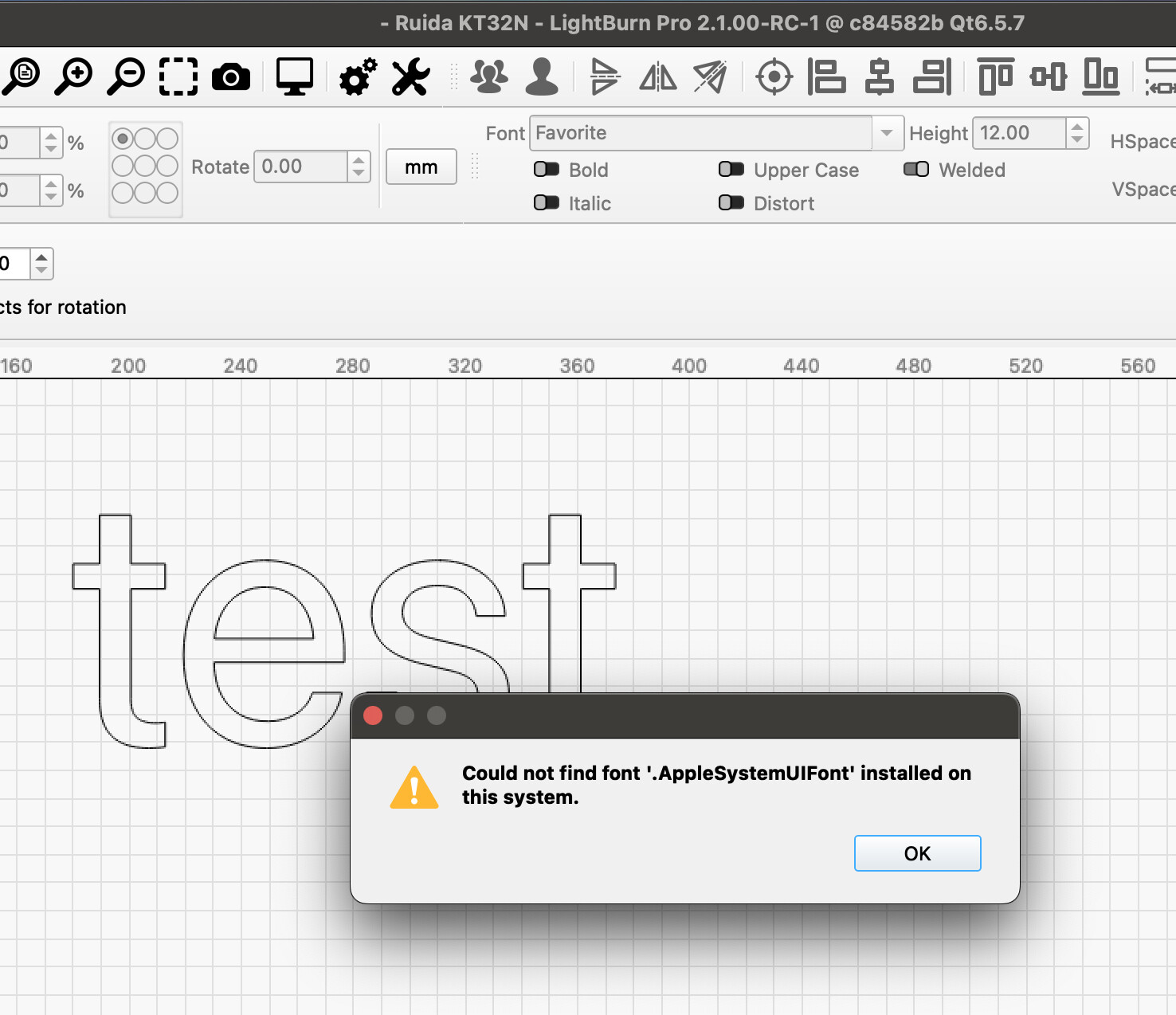Open Device Settings wrench-and-screwdriver icon
The width and height of the screenshot is (1176, 1015).
pyautogui.click(x=411, y=77)
